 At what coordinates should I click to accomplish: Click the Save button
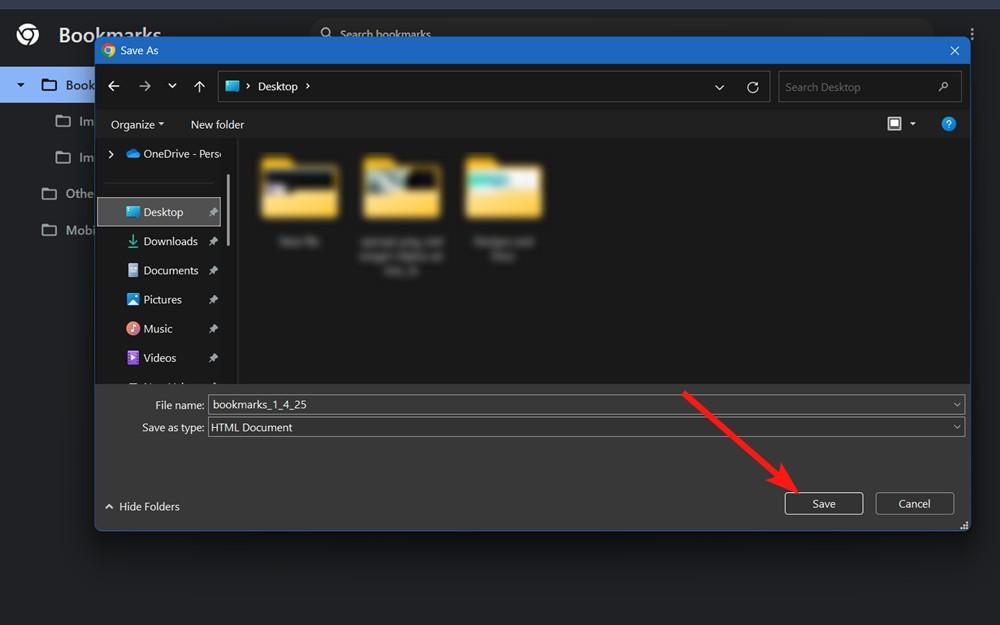(x=823, y=504)
